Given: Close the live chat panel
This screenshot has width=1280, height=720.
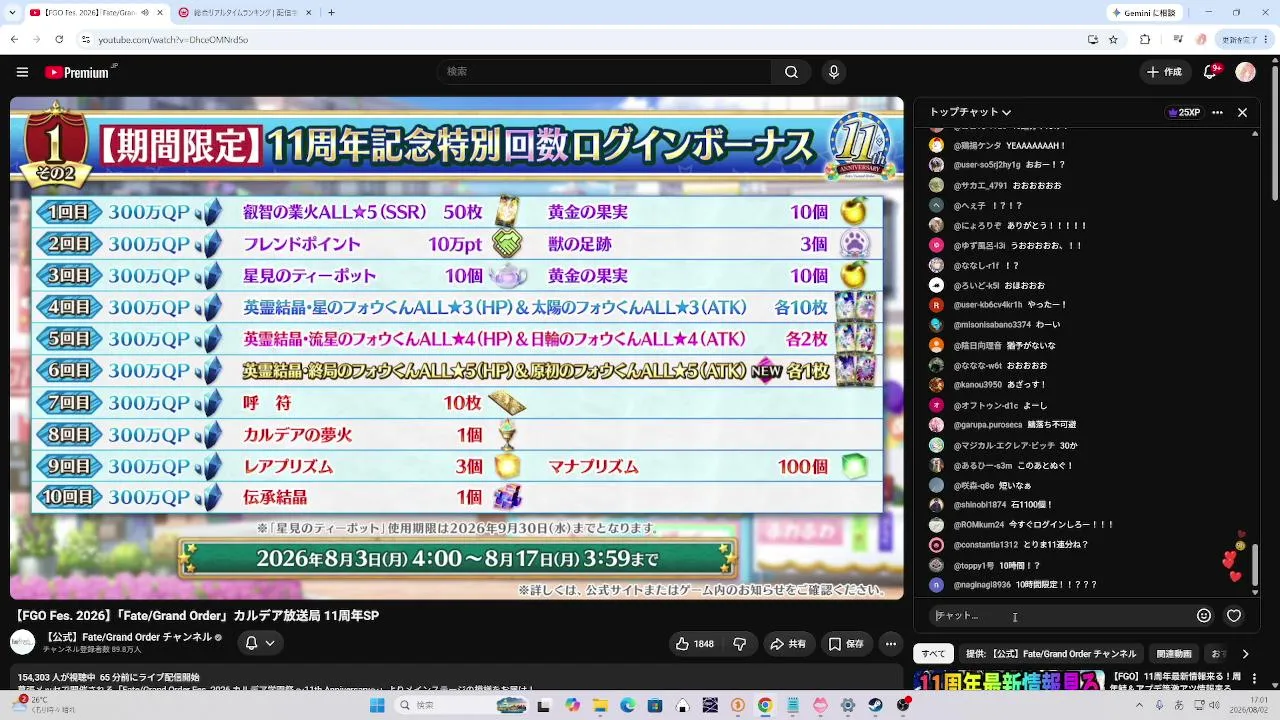Looking at the screenshot, I should pos(1242,113).
